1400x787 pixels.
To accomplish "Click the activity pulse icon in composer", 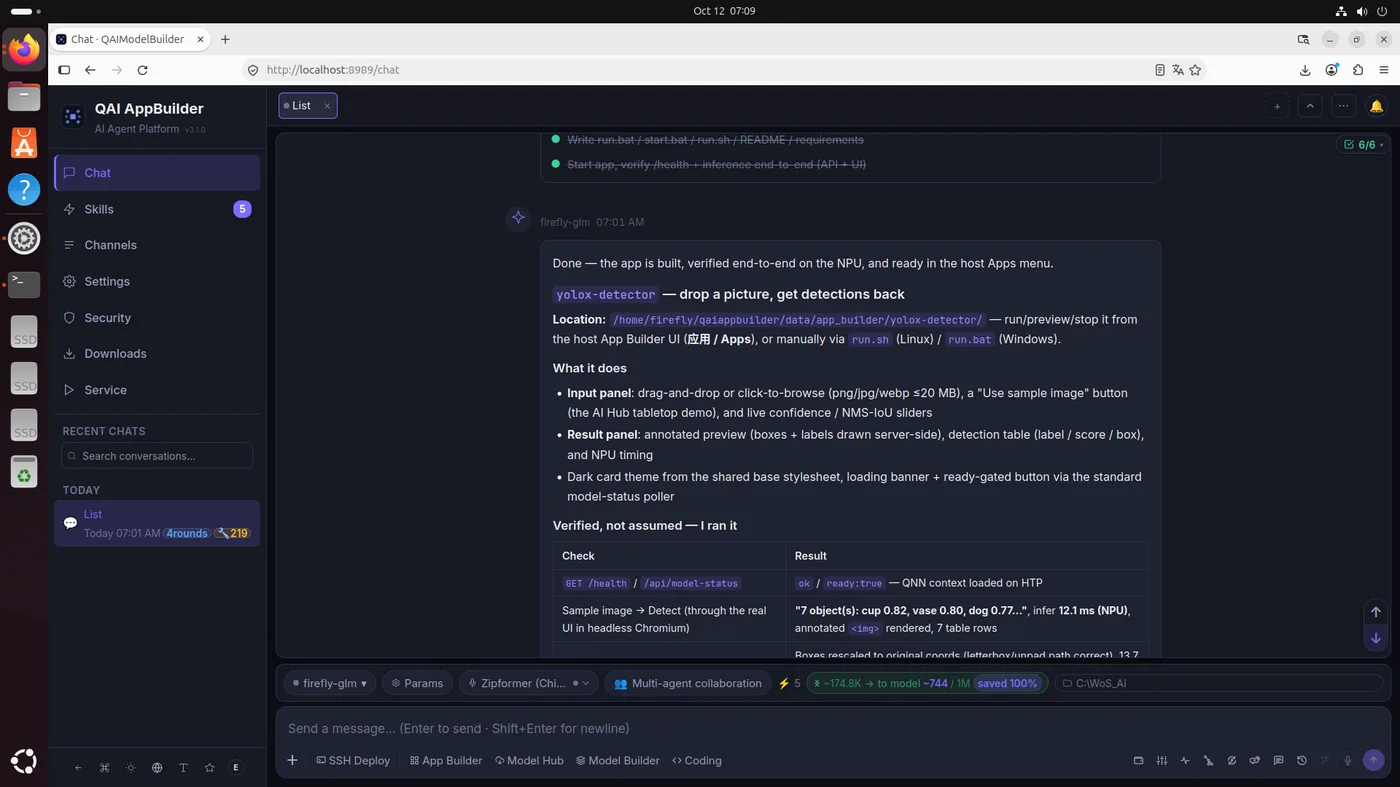I will click(x=1185, y=761).
